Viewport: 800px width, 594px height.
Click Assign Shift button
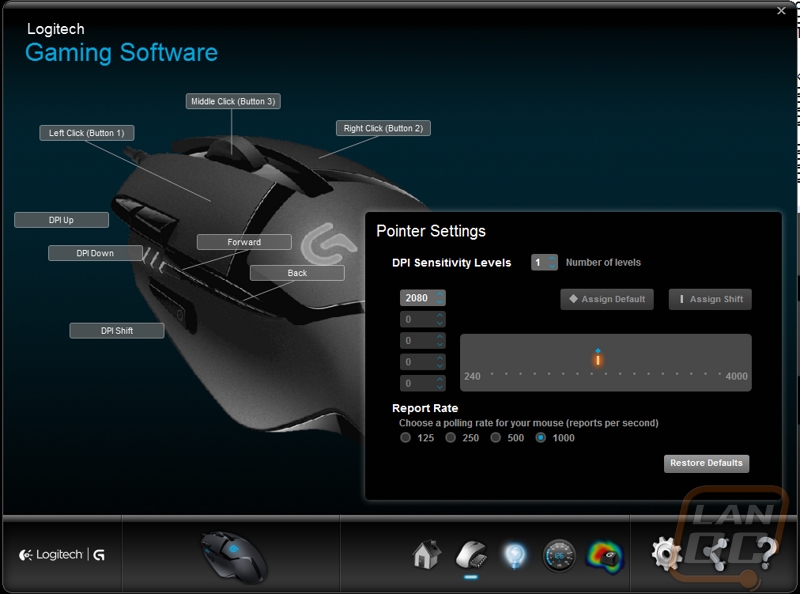click(710, 300)
